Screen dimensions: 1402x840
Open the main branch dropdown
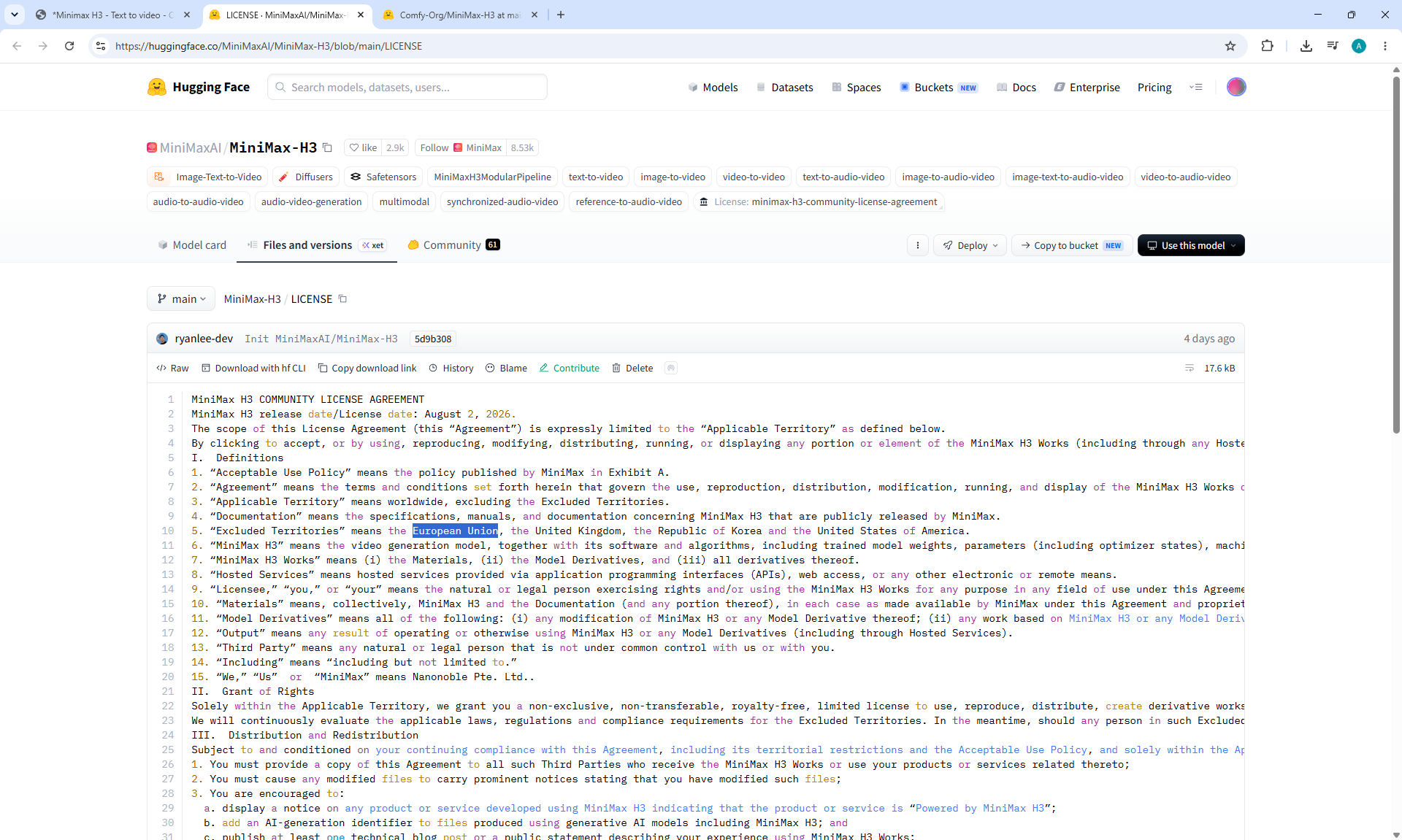coord(181,298)
